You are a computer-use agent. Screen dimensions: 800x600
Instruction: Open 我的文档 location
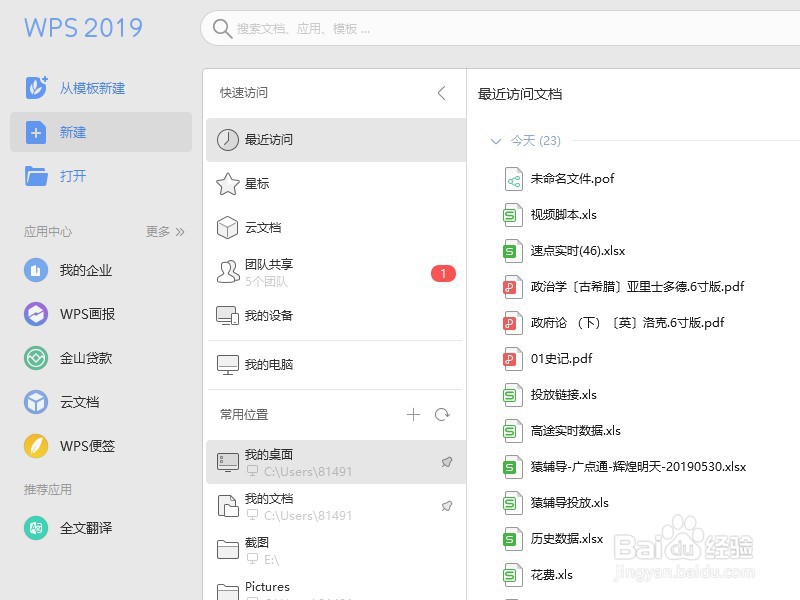pyautogui.click(x=336, y=506)
